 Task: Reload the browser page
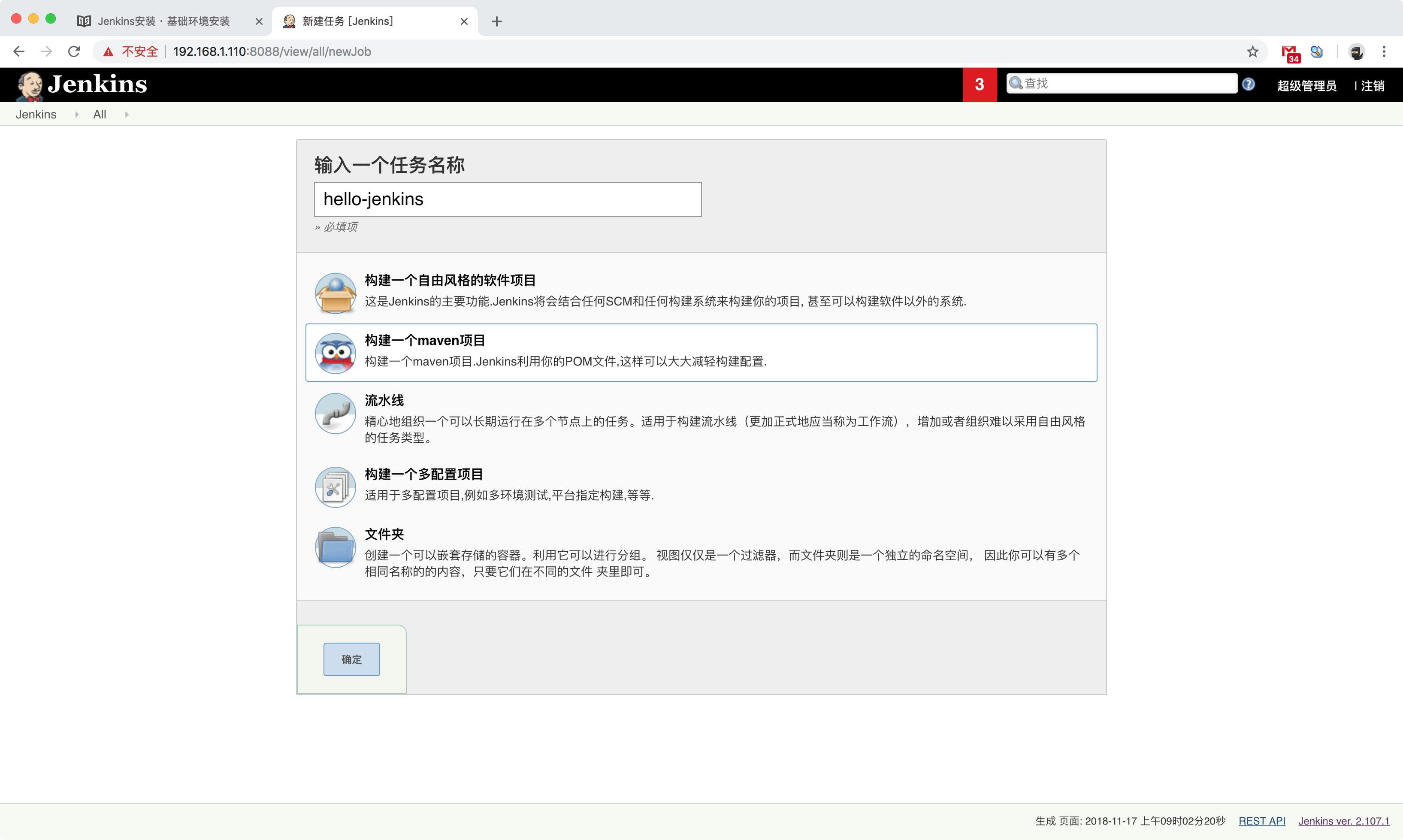pos(73,51)
